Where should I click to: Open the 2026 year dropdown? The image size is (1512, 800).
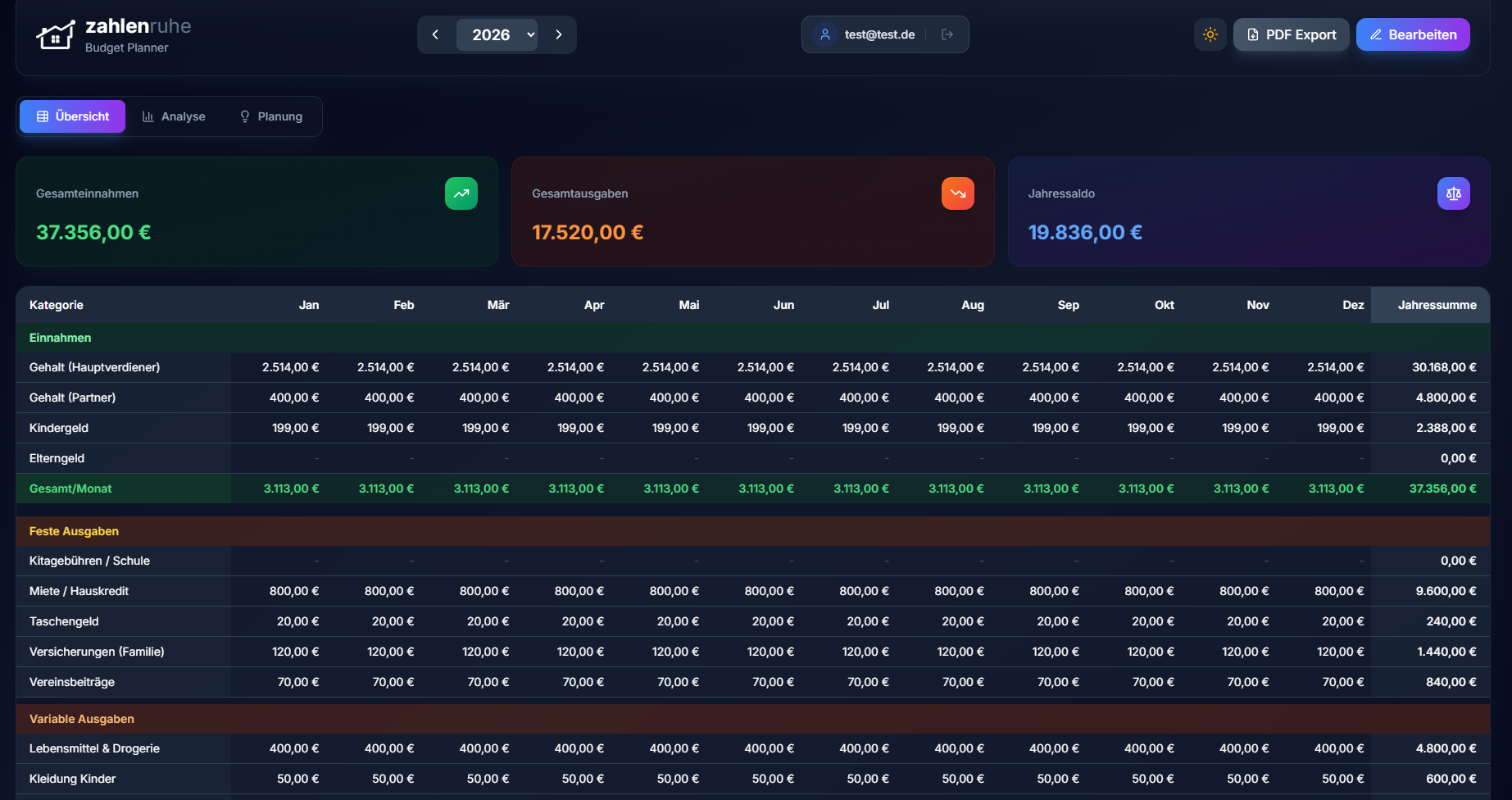(497, 34)
